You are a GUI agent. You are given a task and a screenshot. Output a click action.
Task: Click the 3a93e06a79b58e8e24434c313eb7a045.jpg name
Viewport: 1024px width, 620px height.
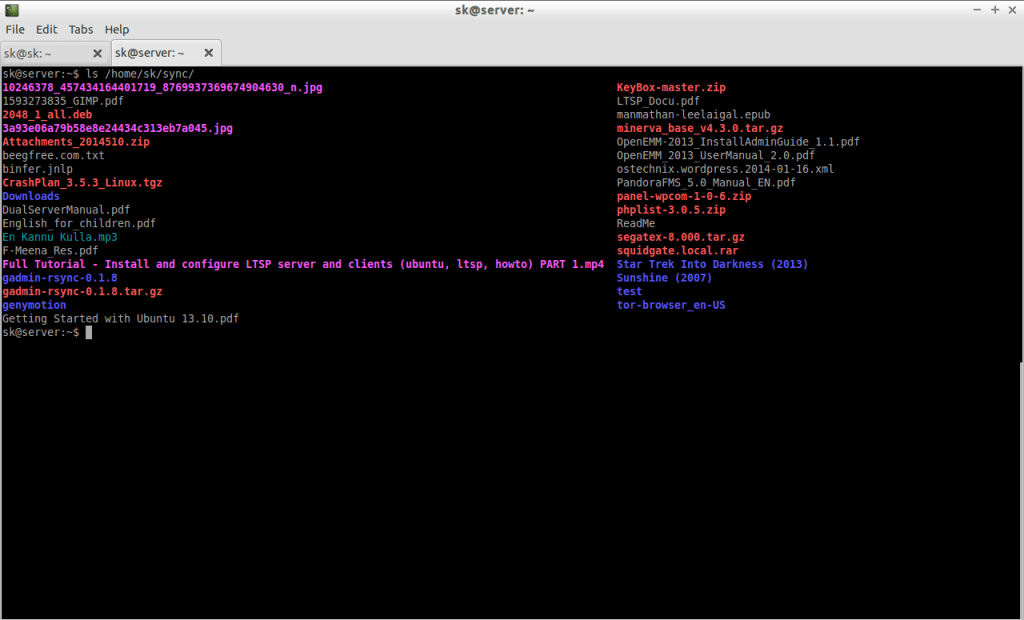tap(118, 129)
